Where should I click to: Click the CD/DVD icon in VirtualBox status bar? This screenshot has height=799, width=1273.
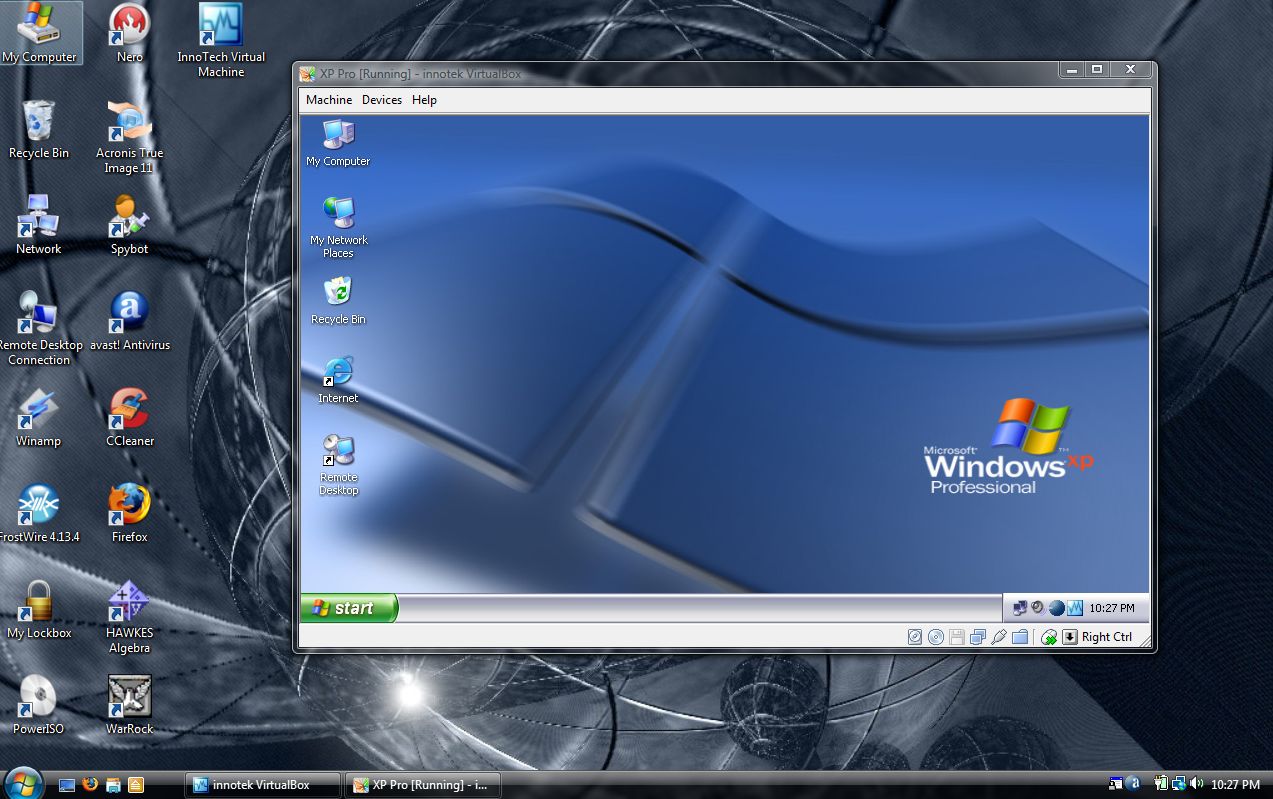click(936, 637)
